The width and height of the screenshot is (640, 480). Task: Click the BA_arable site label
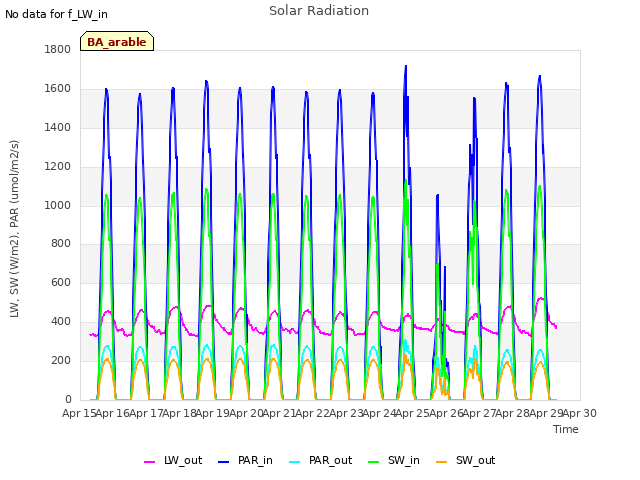pyautogui.click(x=117, y=42)
